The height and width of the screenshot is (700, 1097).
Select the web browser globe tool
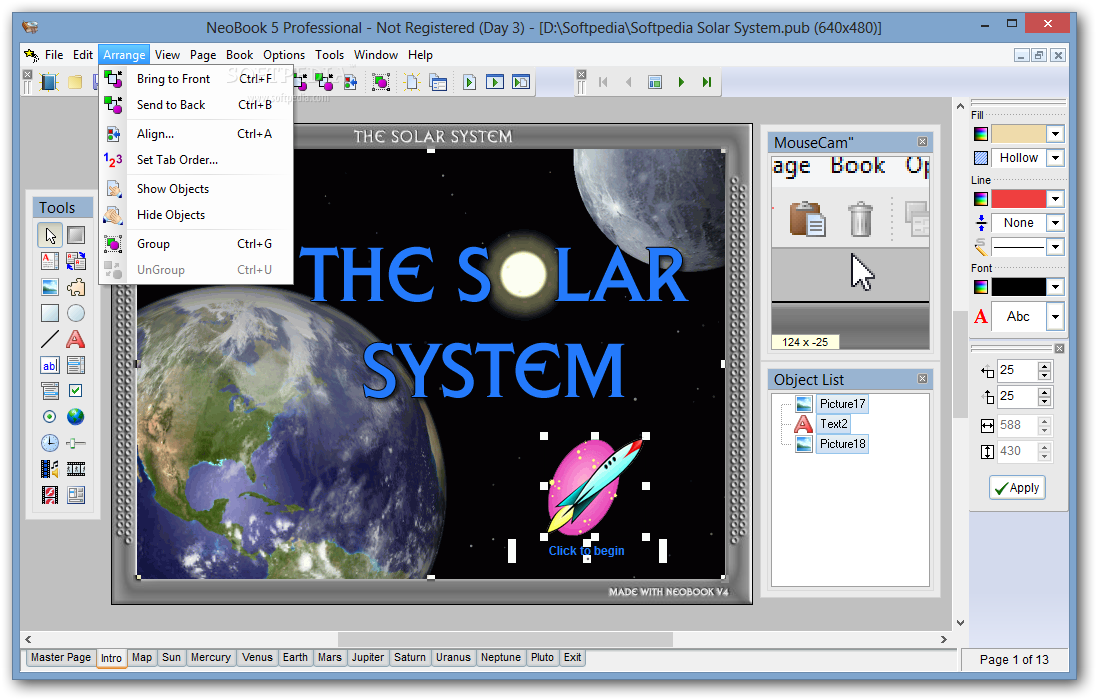76,417
